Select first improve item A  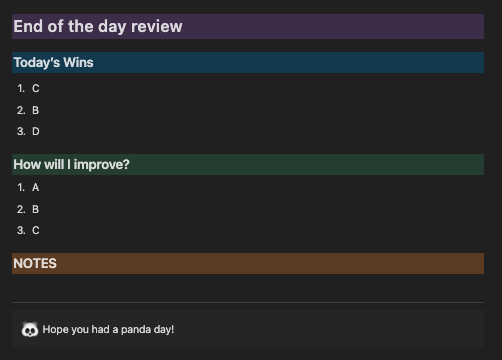pyautogui.click(x=36, y=187)
